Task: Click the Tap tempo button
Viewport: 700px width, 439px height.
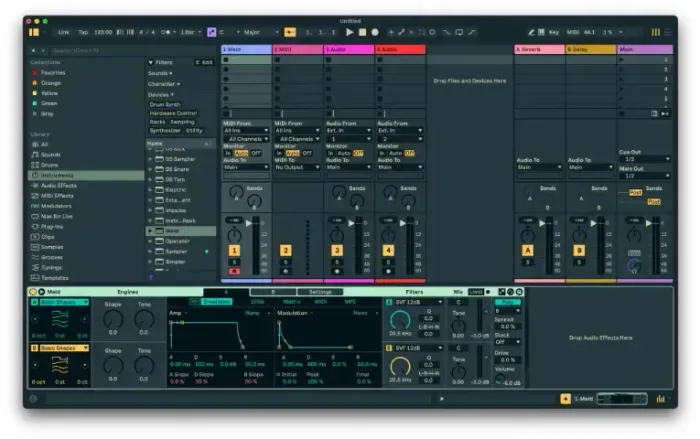Action: click(x=83, y=32)
